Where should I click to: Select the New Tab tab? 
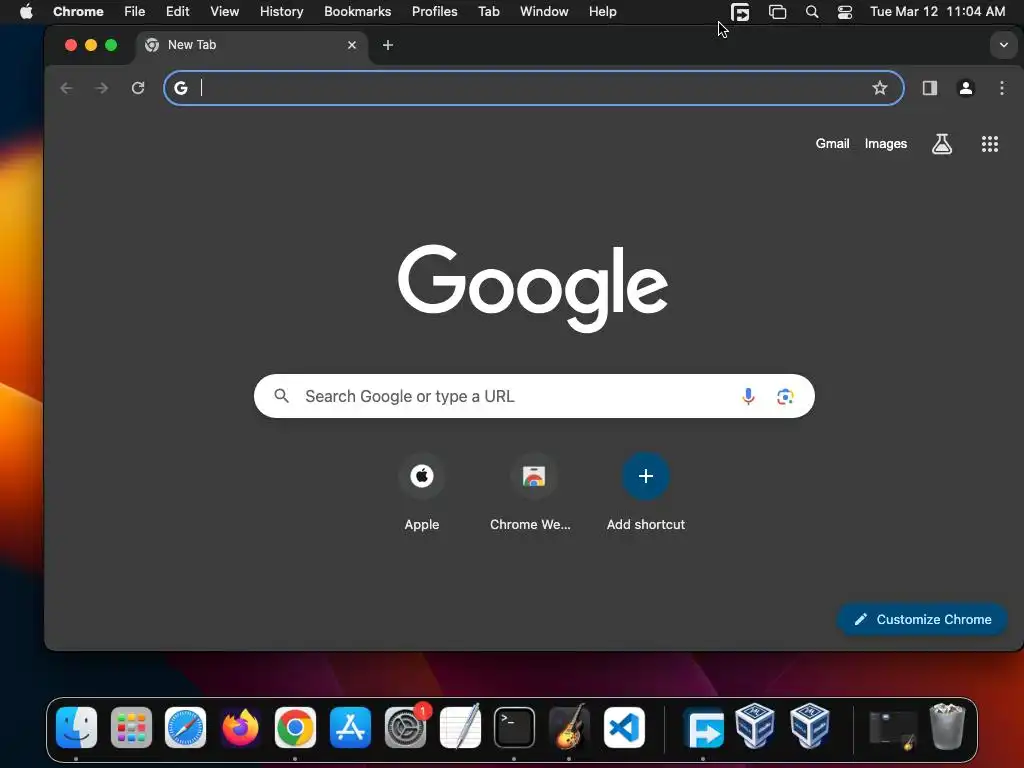(251, 45)
